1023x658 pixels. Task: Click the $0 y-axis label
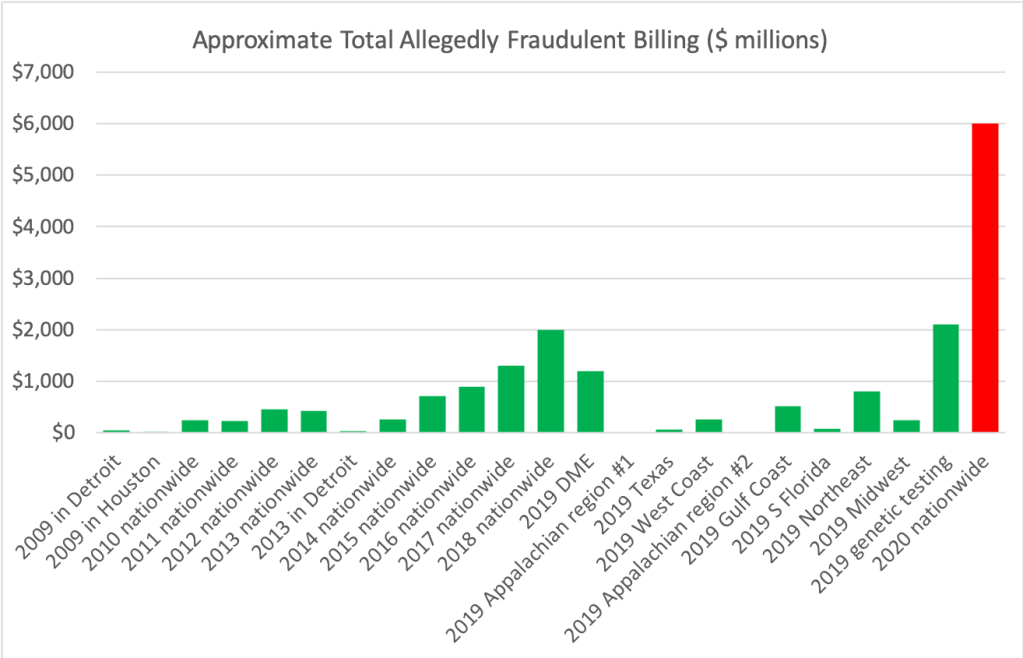(64, 433)
